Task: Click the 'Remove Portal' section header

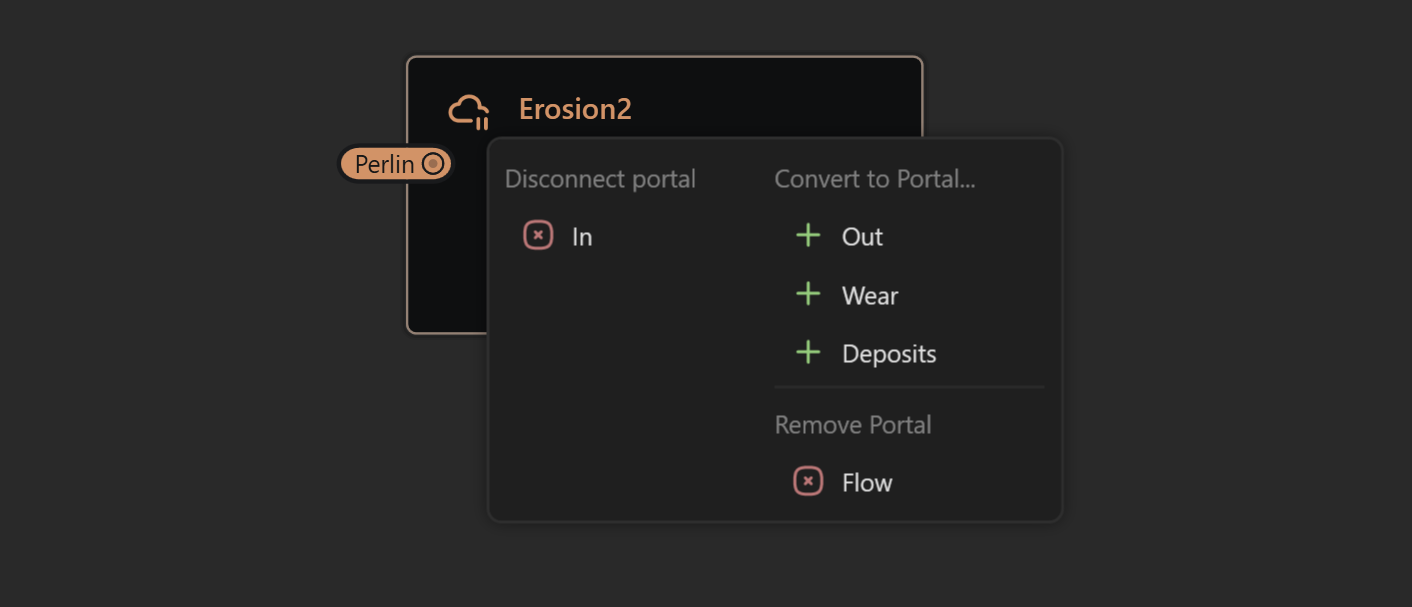Action: click(x=853, y=424)
